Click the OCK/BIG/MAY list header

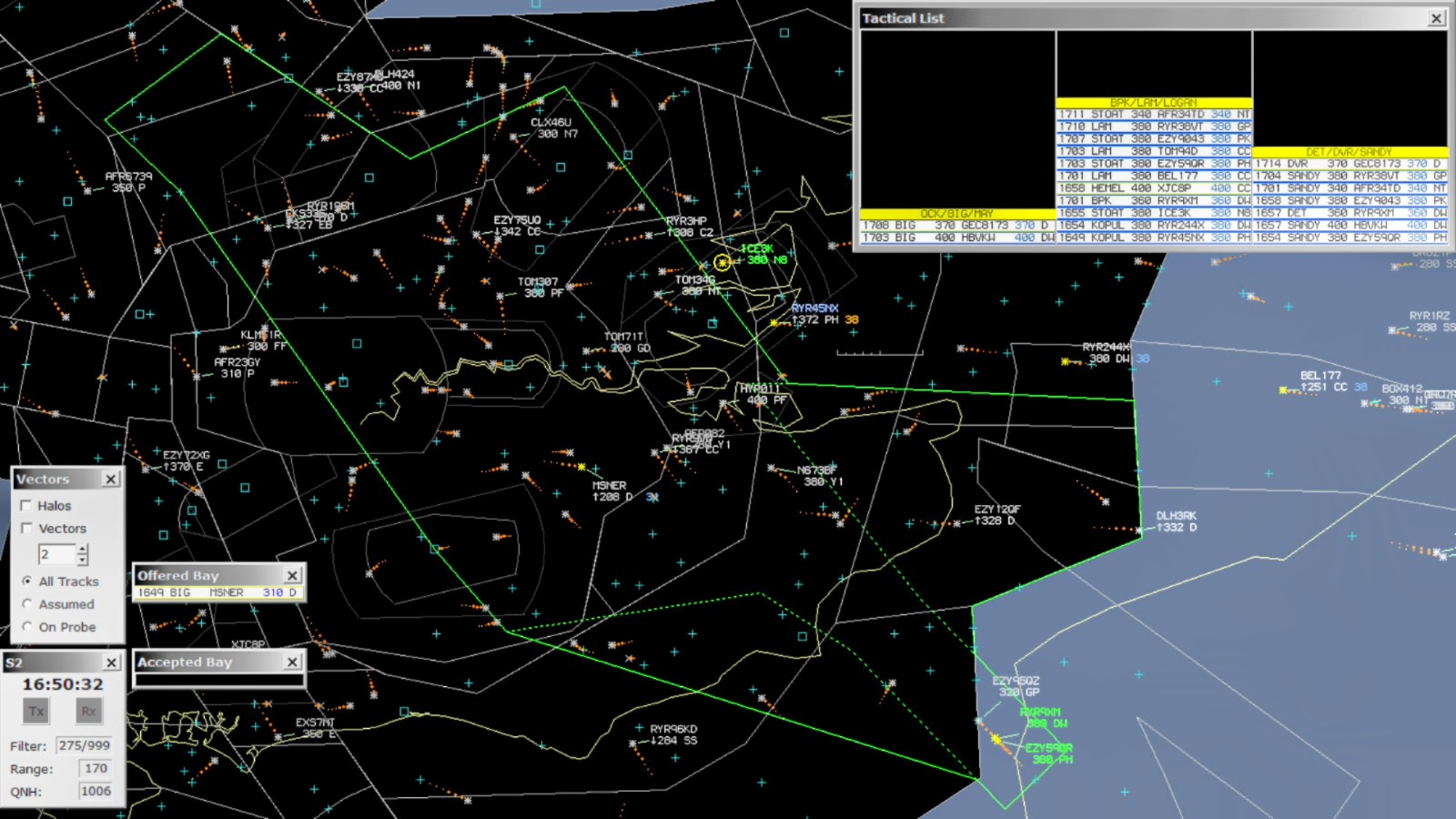tap(957, 214)
